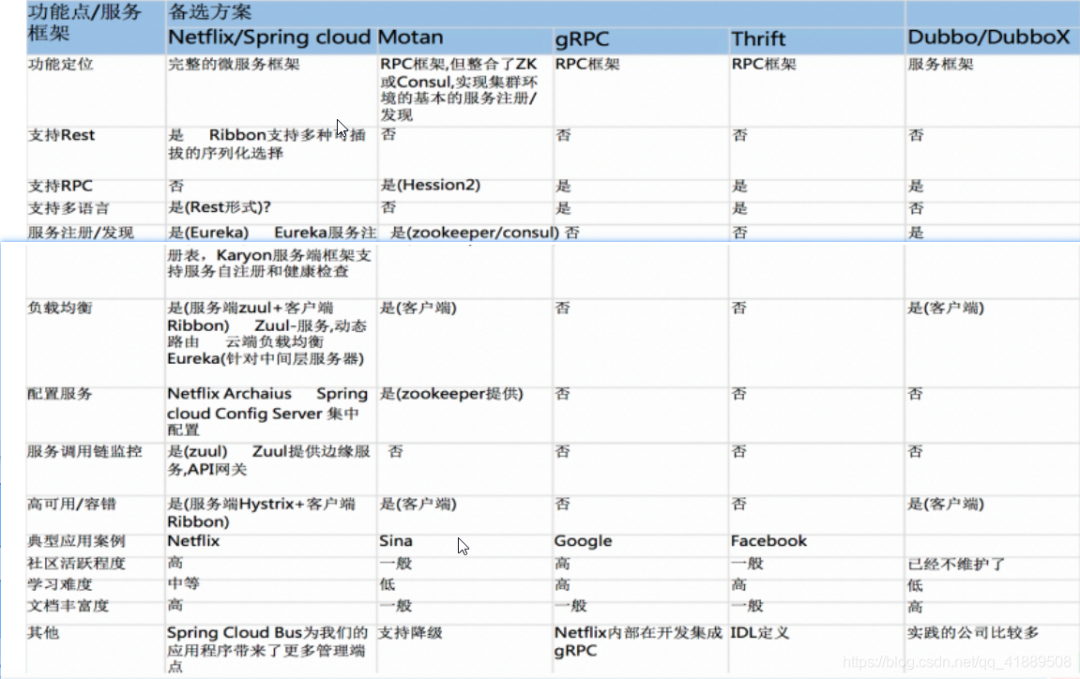The width and height of the screenshot is (1080, 679).
Task: Select the 已经不维护了 cell under Dubbo
Action: click(x=956, y=564)
